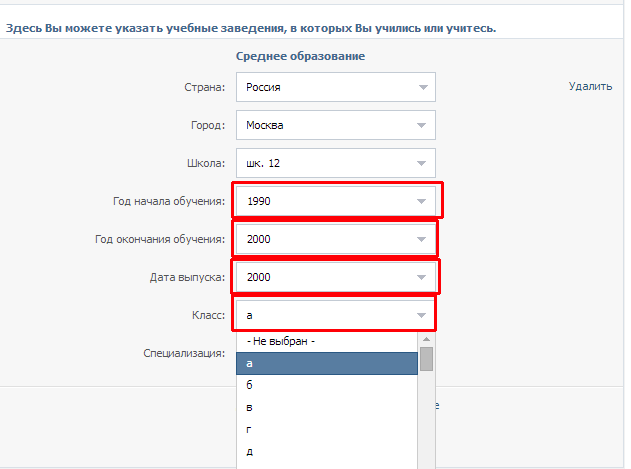Open the Россия country combo box
Image resolution: width=631 pixels, height=469 pixels.
coord(336,87)
